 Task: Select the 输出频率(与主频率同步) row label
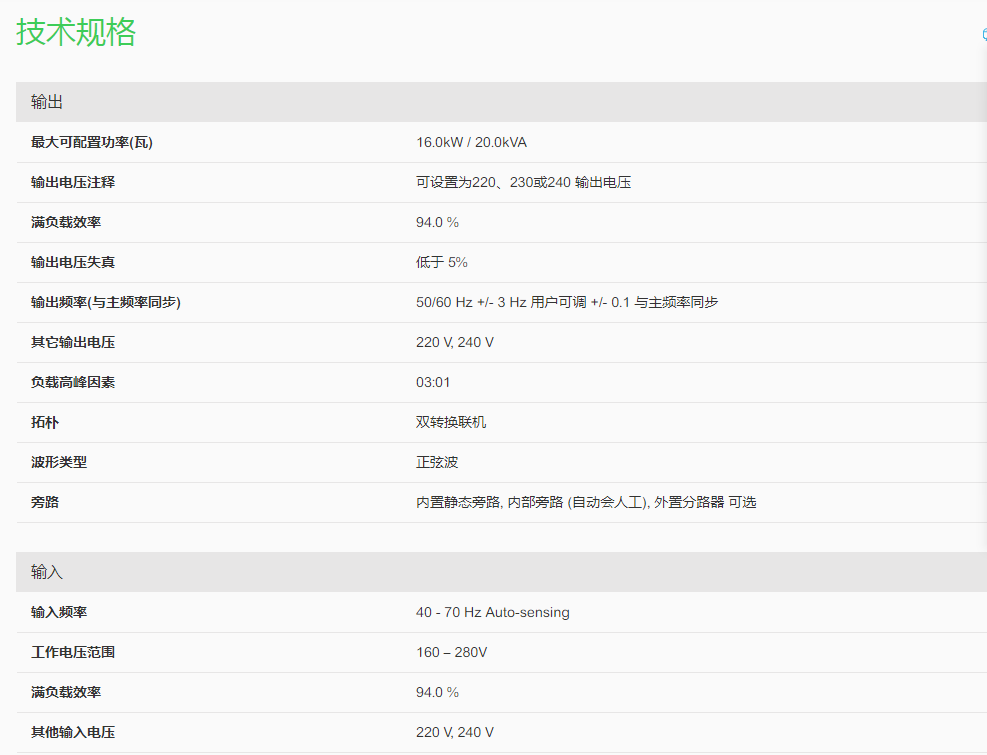tap(106, 302)
